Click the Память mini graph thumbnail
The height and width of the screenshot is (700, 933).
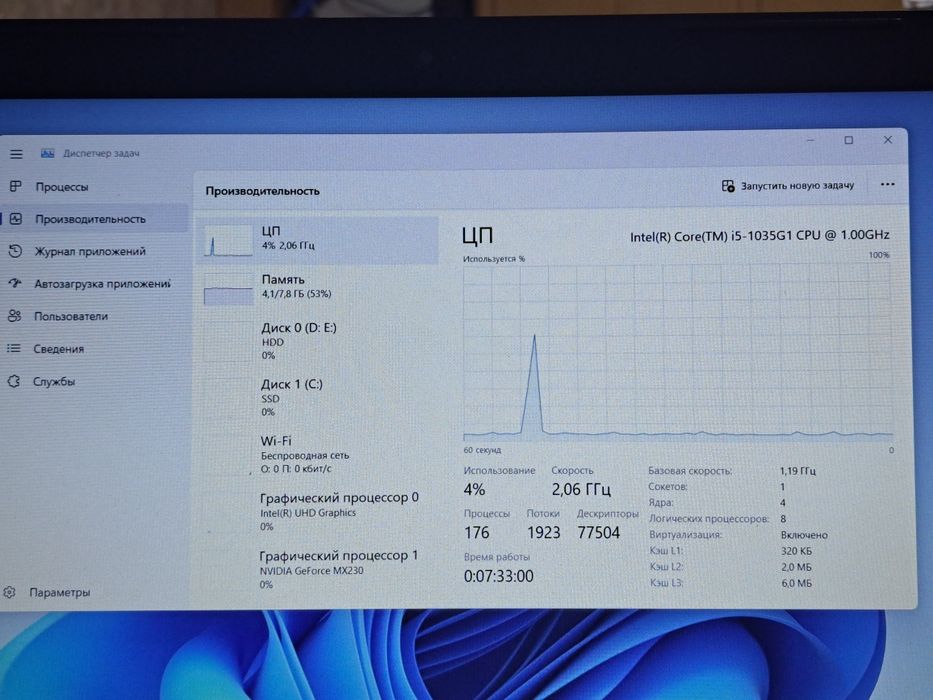point(228,289)
